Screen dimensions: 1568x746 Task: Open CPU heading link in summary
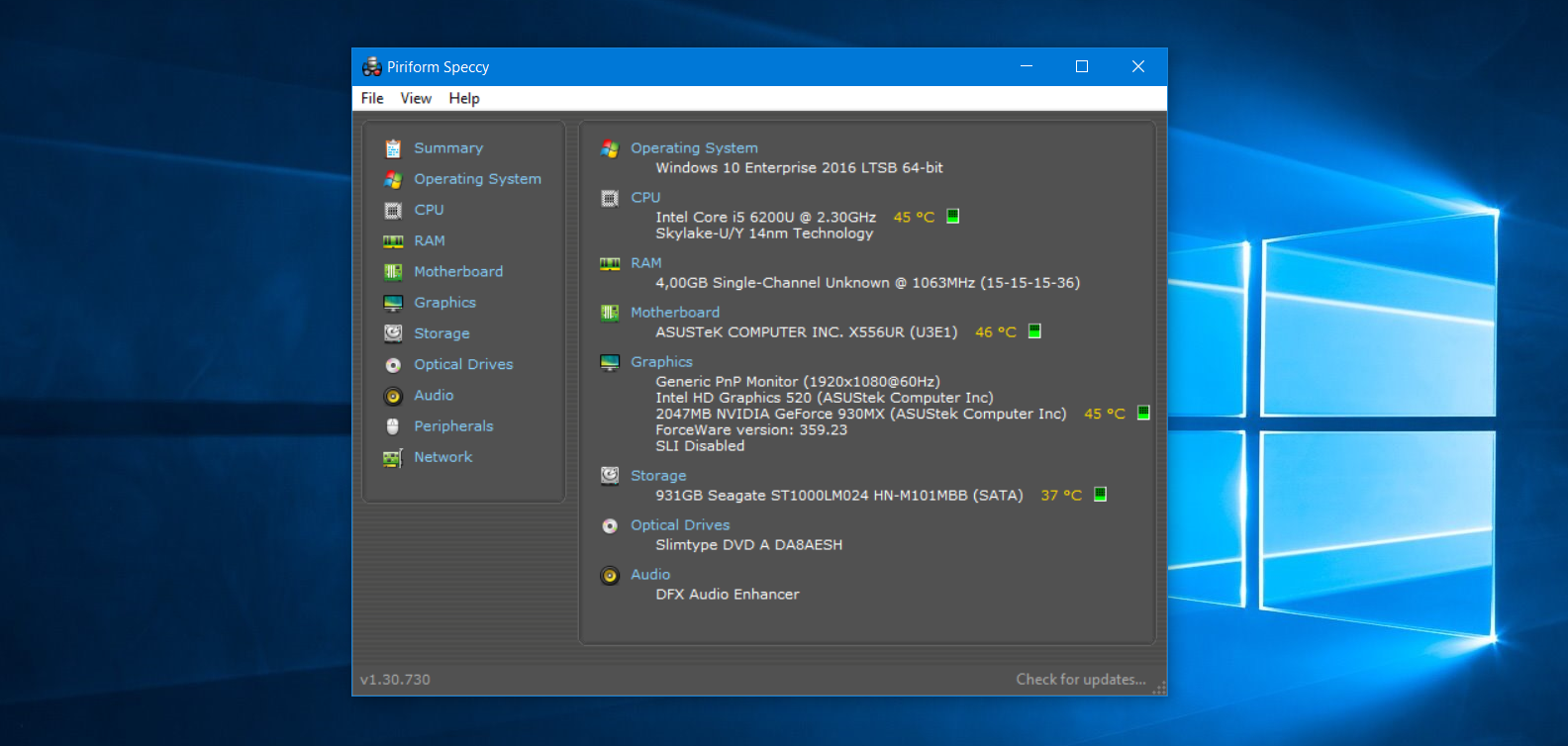click(645, 198)
